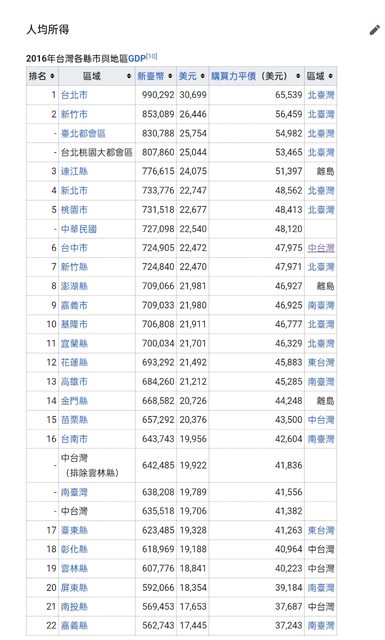Image resolution: width=385 pixels, height=640 pixels.
Task: Open 東台灣 link in 花蓮縣 row
Action: 321,362
